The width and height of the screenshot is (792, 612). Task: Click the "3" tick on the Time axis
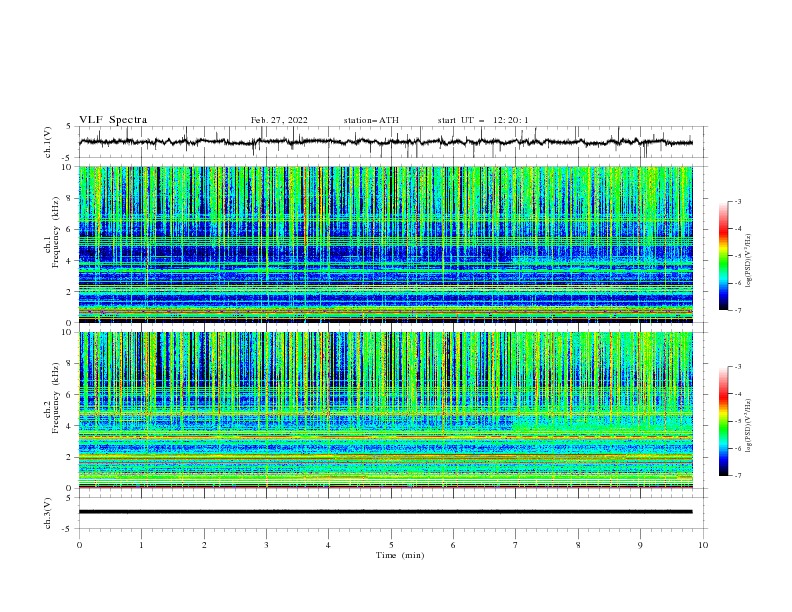pyautogui.click(x=266, y=545)
